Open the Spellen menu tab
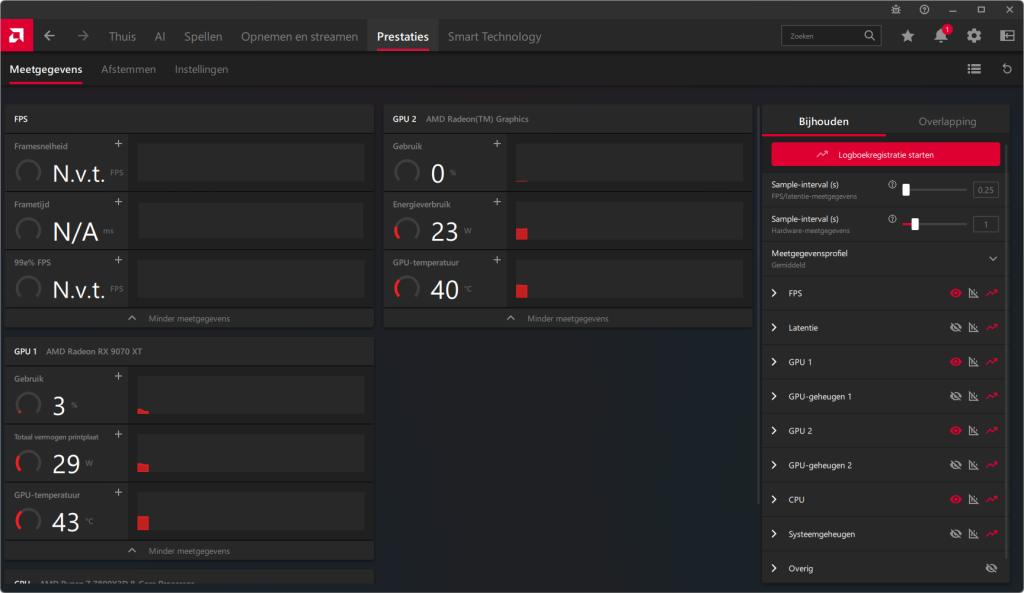This screenshot has height=593, width=1024. 203,37
